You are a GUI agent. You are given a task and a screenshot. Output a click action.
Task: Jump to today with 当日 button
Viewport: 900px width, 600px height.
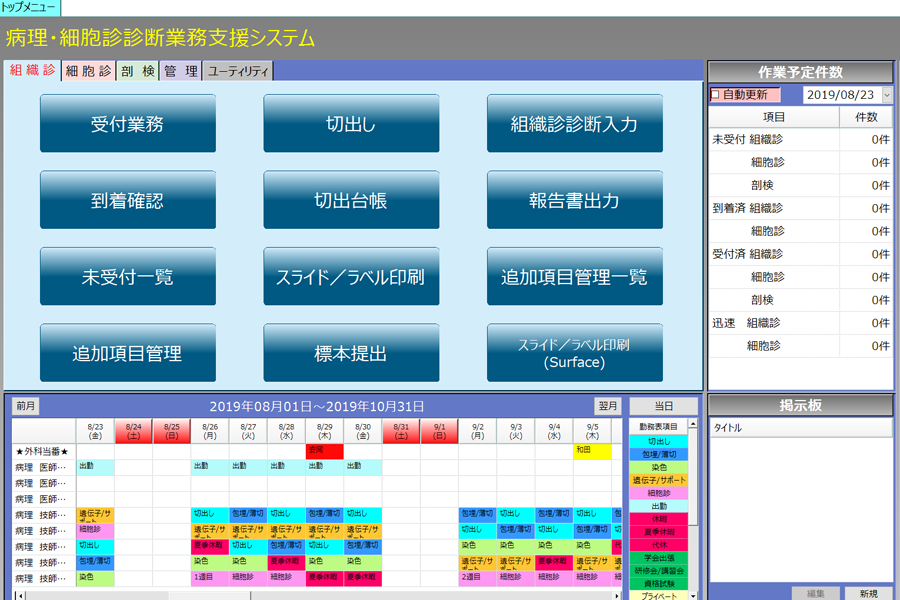point(663,406)
